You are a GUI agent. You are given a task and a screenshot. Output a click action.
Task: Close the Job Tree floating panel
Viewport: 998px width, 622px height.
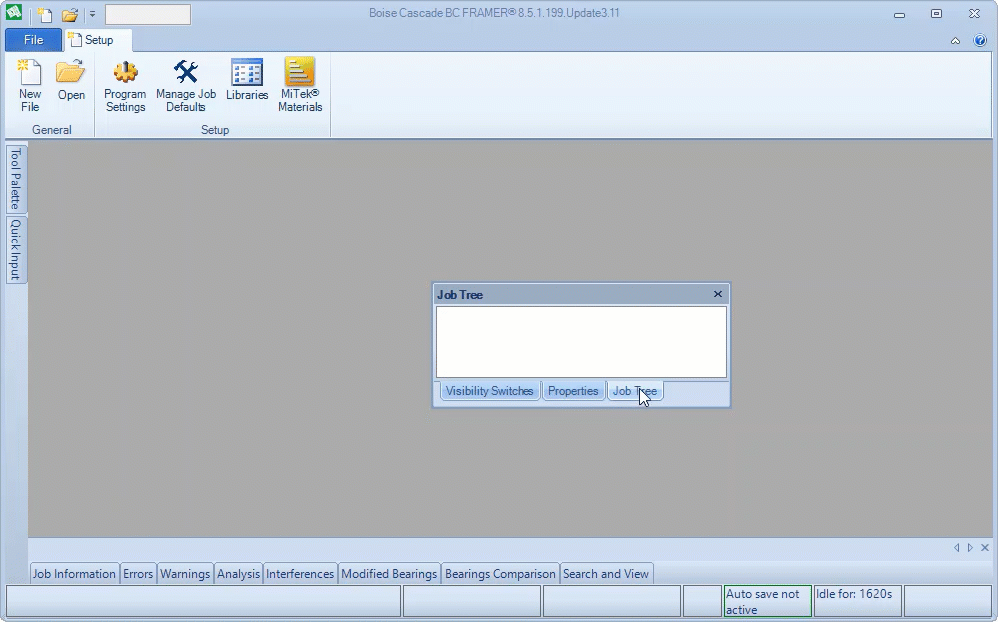point(717,294)
